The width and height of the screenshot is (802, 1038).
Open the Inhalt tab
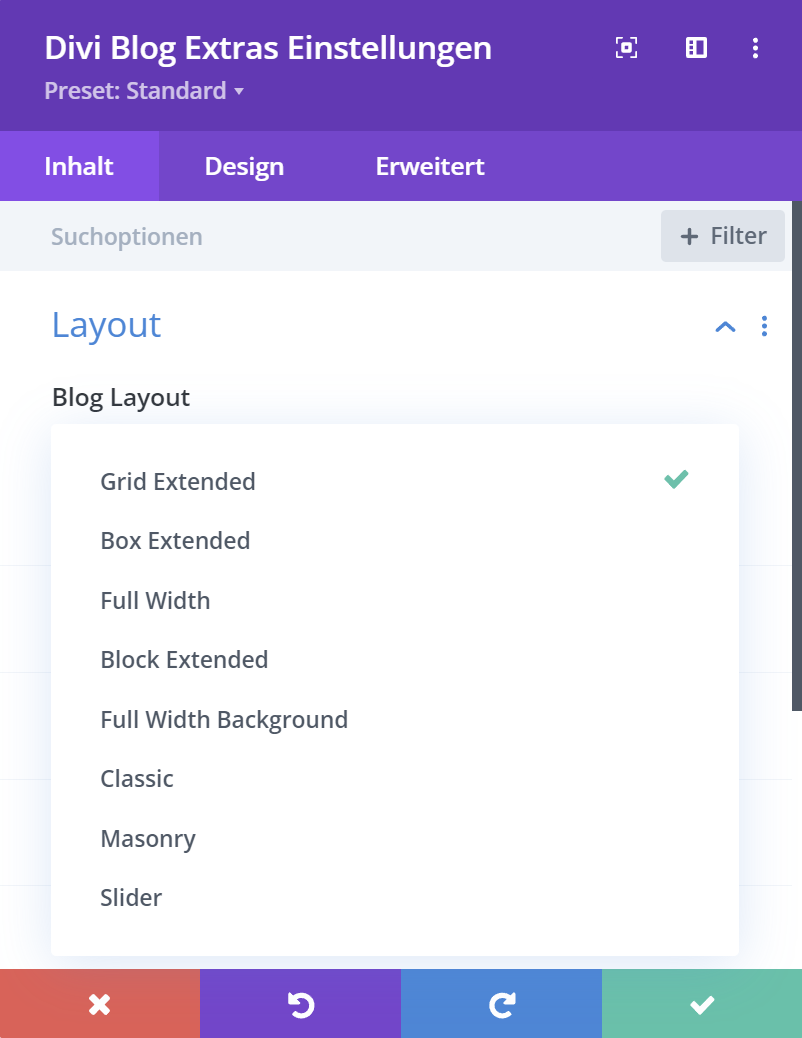tap(79, 166)
